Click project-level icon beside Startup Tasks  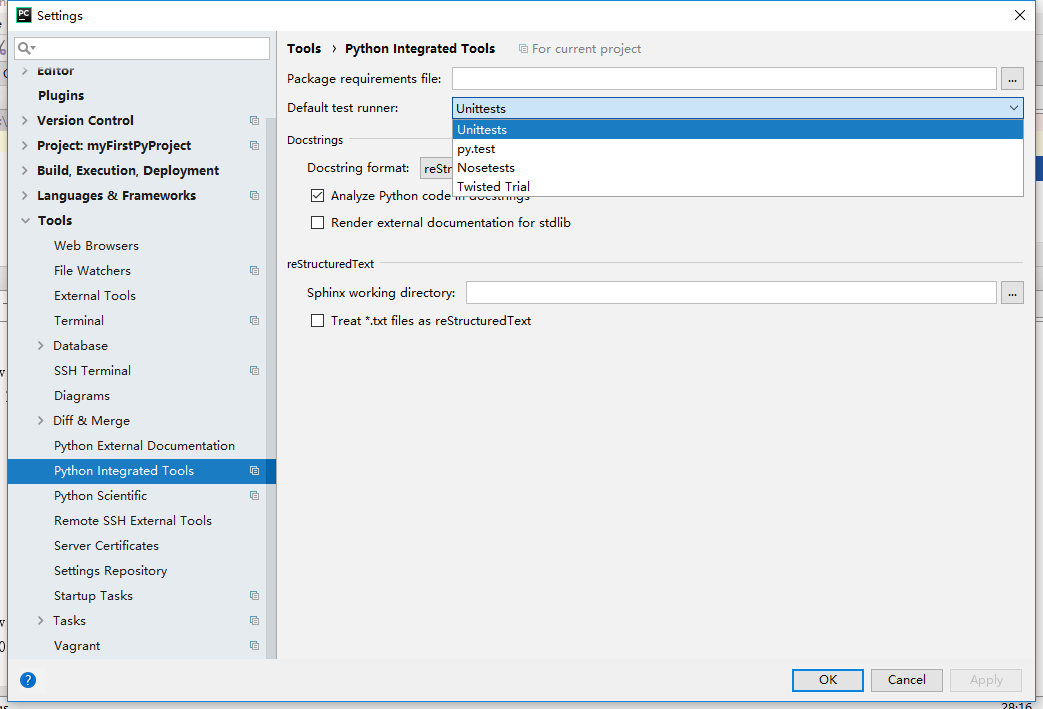[254, 596]
